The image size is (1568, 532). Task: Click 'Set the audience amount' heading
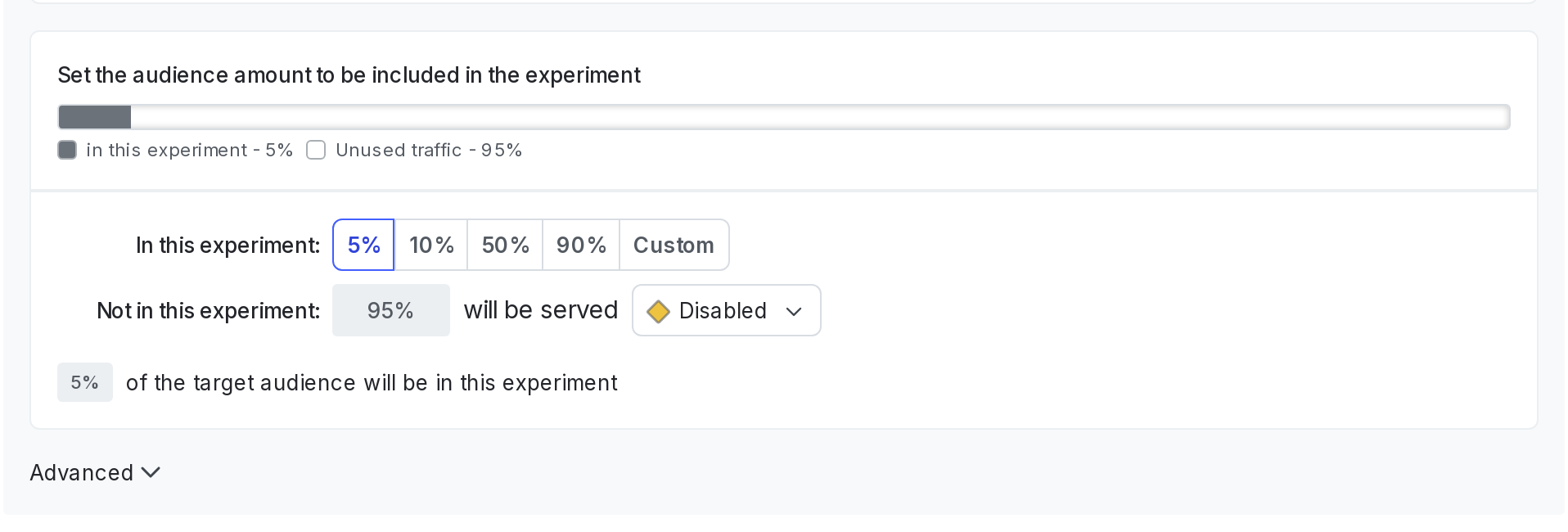(349, 75)
